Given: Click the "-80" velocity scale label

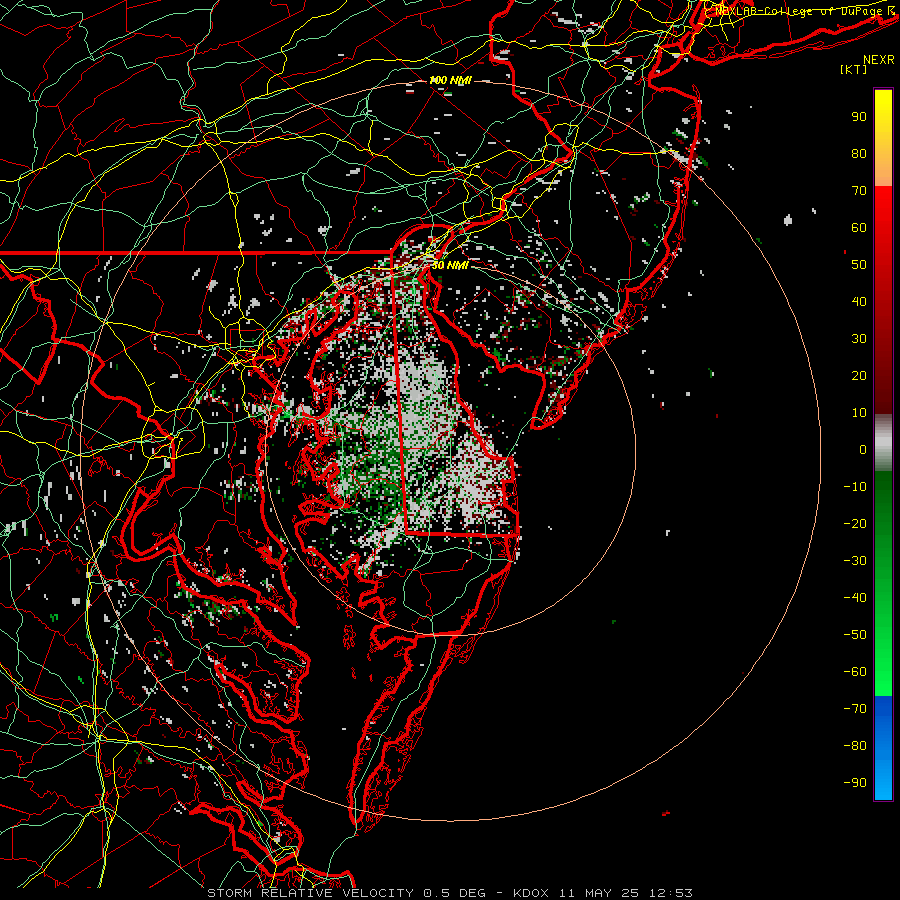Looking at the screenshot, I should point(855,746).
